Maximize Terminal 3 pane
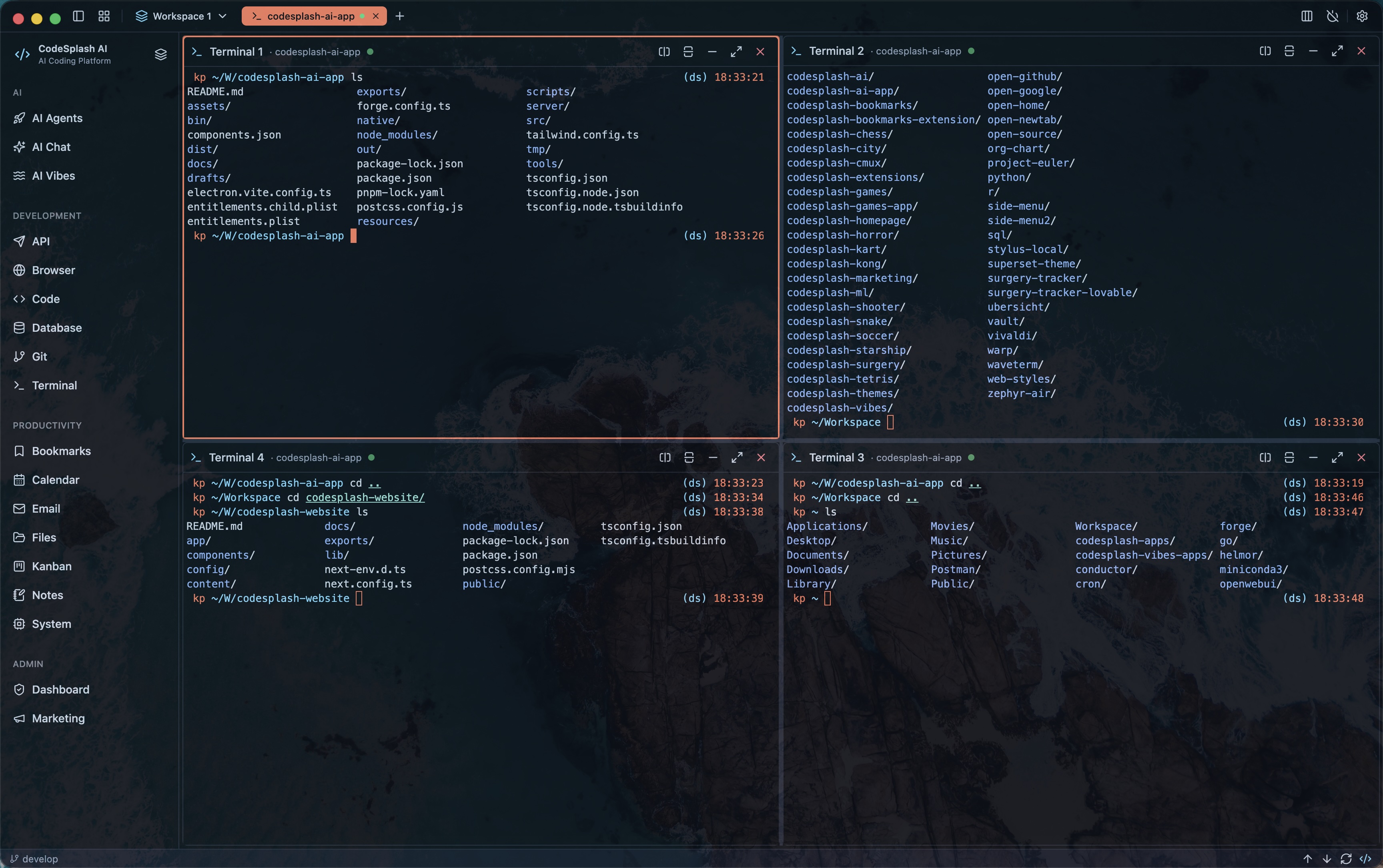1383x868 pixels. click(x=1337, y=457)
